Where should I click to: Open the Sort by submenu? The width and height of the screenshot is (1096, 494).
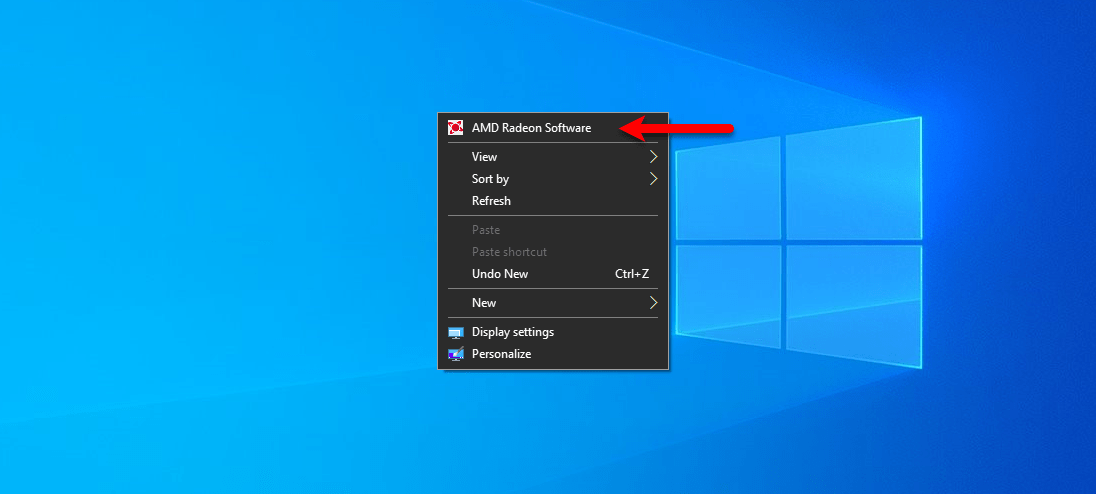[553, 179]
